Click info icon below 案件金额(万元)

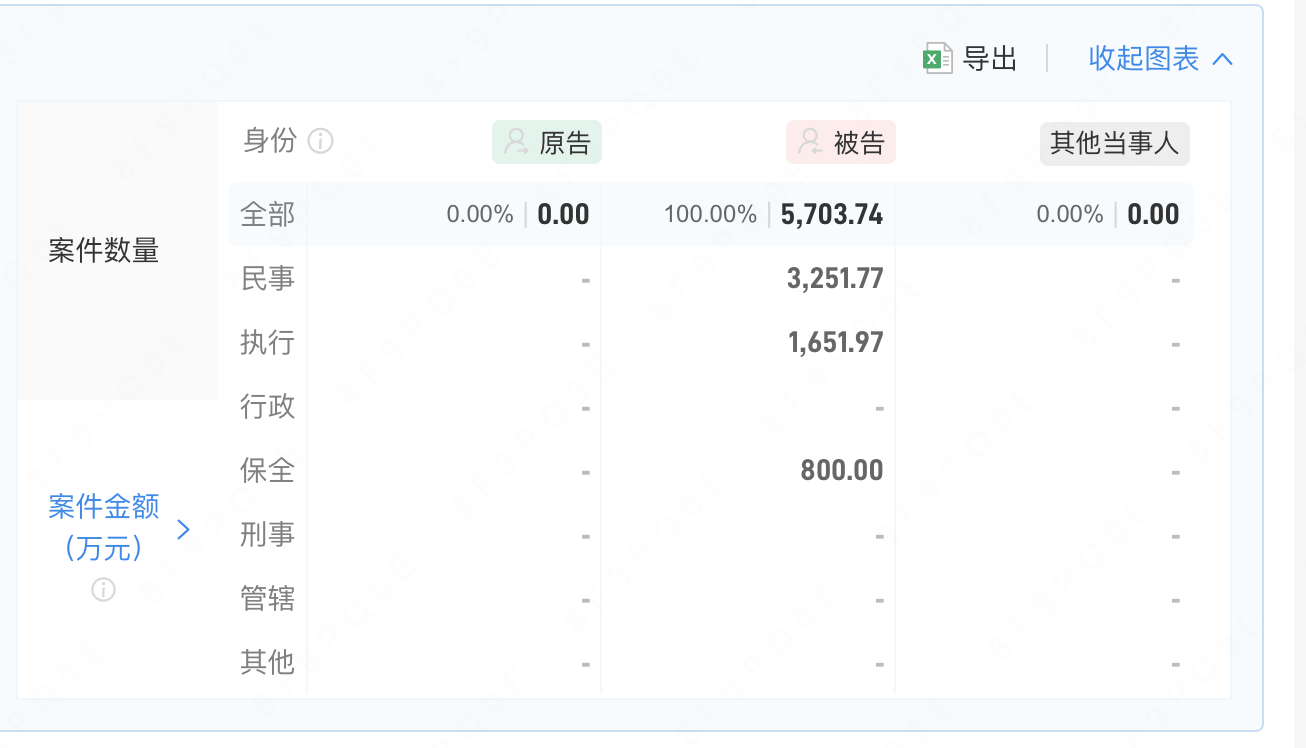(x=103, y=590)
